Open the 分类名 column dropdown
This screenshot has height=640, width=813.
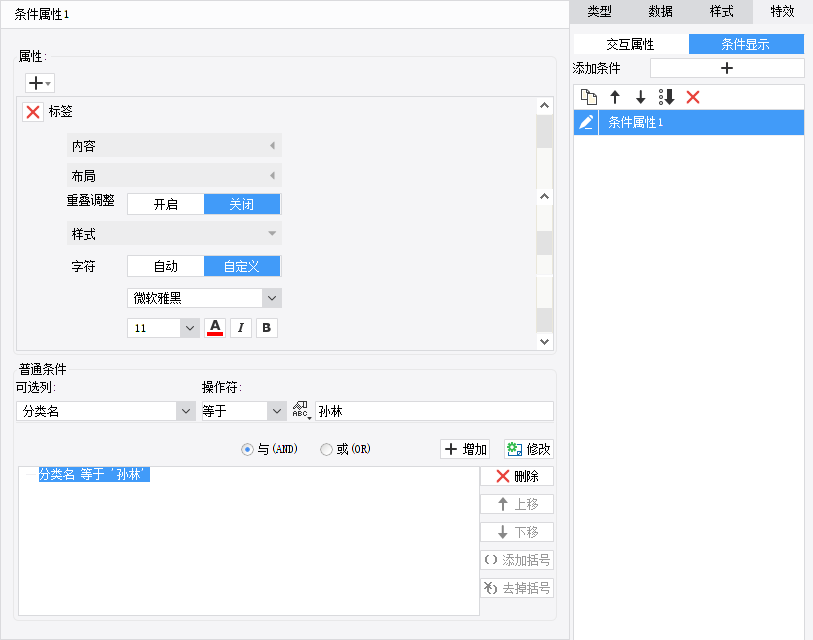tap(186, 411)
